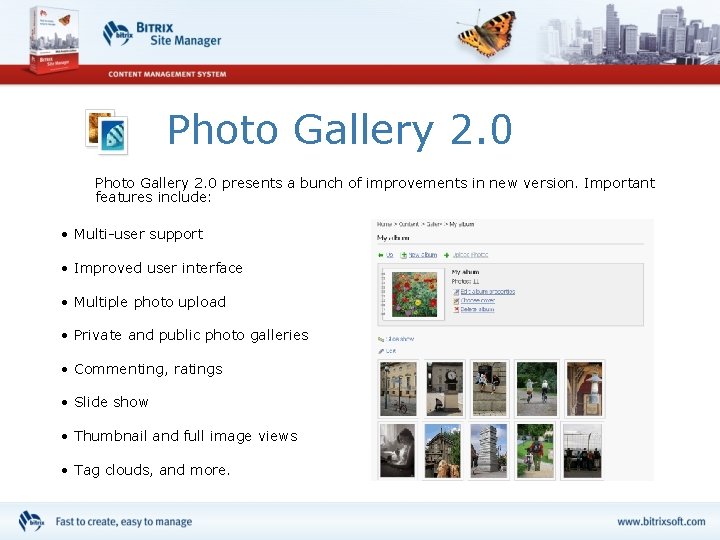The width and height of the screenshot is (720, 540).
Task: Click the 'Tag clouds, and more.' bullet
Action: [x=152, y=470]
